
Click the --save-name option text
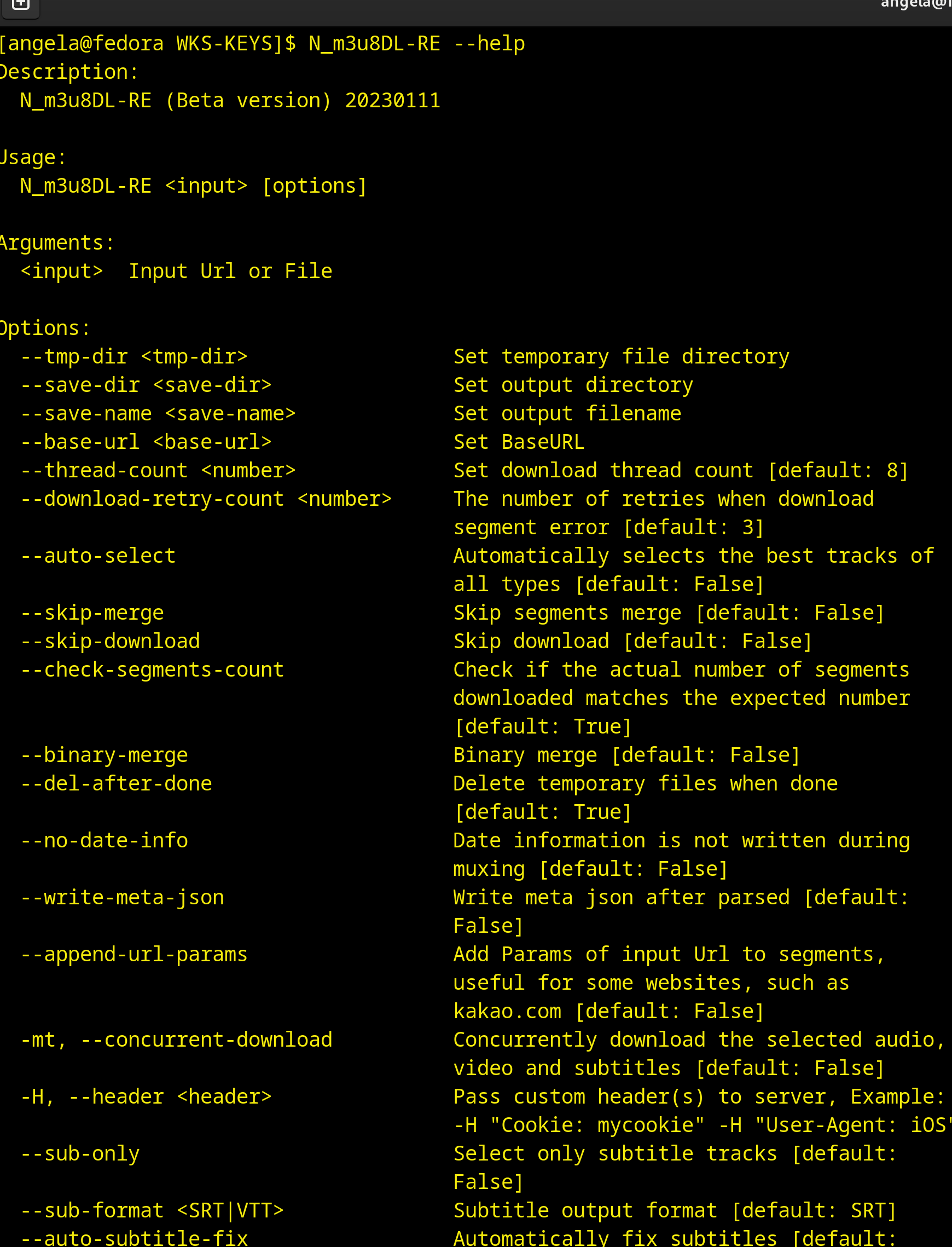[158, 413]
